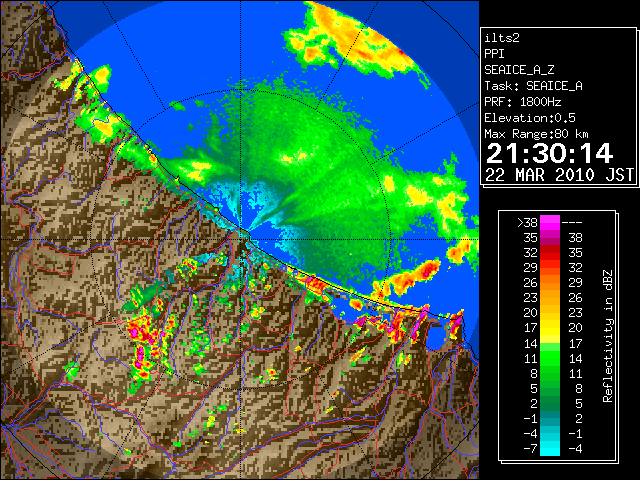Pick the green 8 legend color
Viewport: 640px width, 480px height.
click(x=550, y=373)
